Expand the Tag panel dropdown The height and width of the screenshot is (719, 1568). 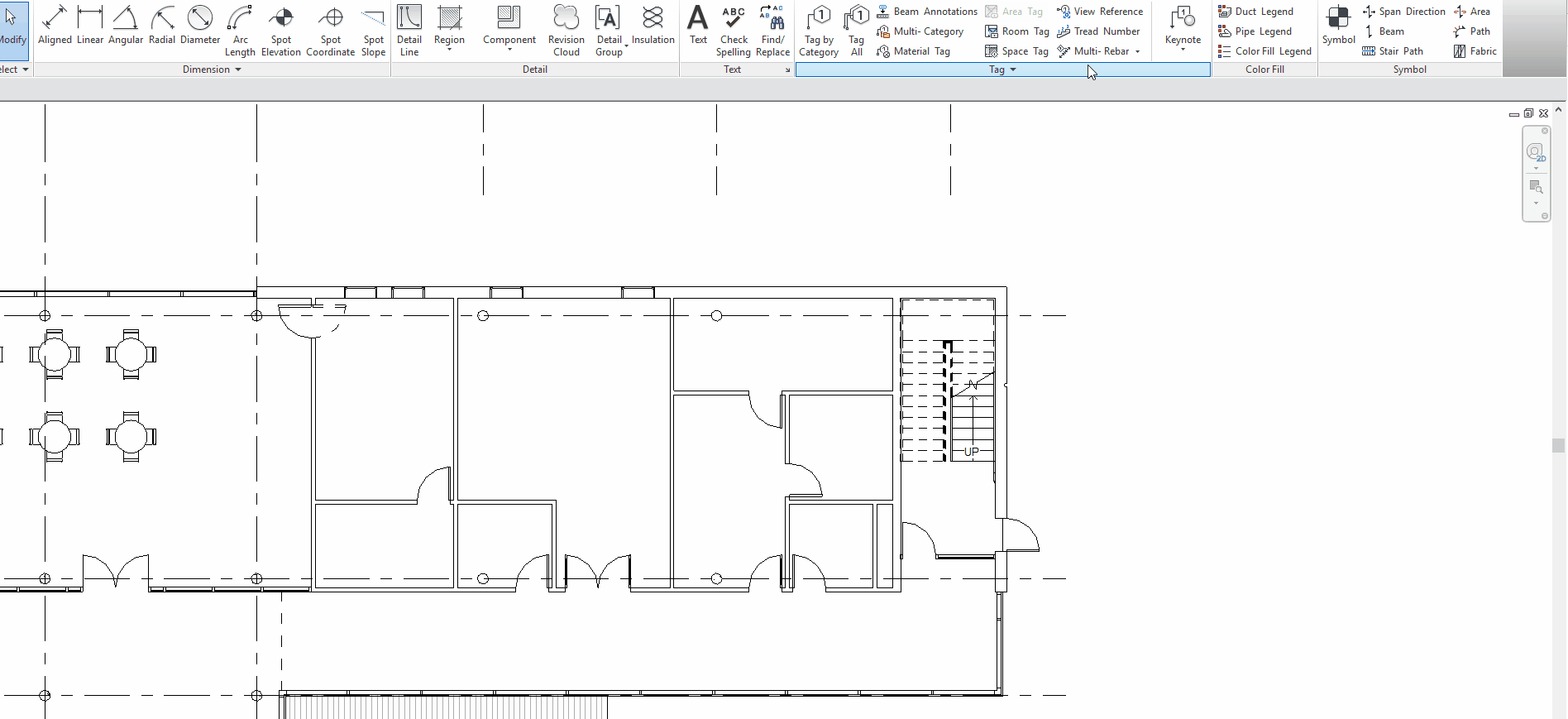click(1003, 70)
